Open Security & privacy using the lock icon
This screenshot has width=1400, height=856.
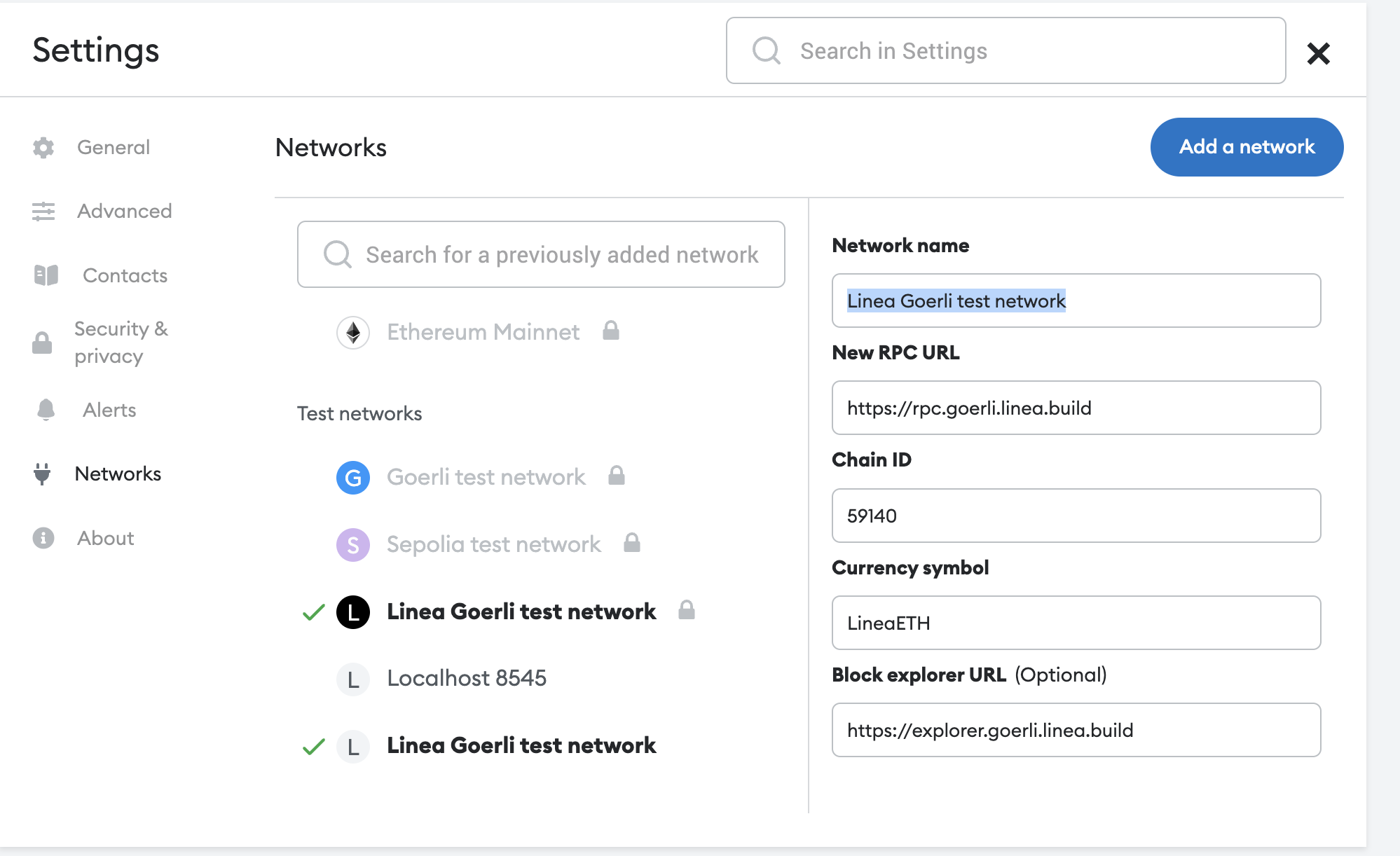43,343
